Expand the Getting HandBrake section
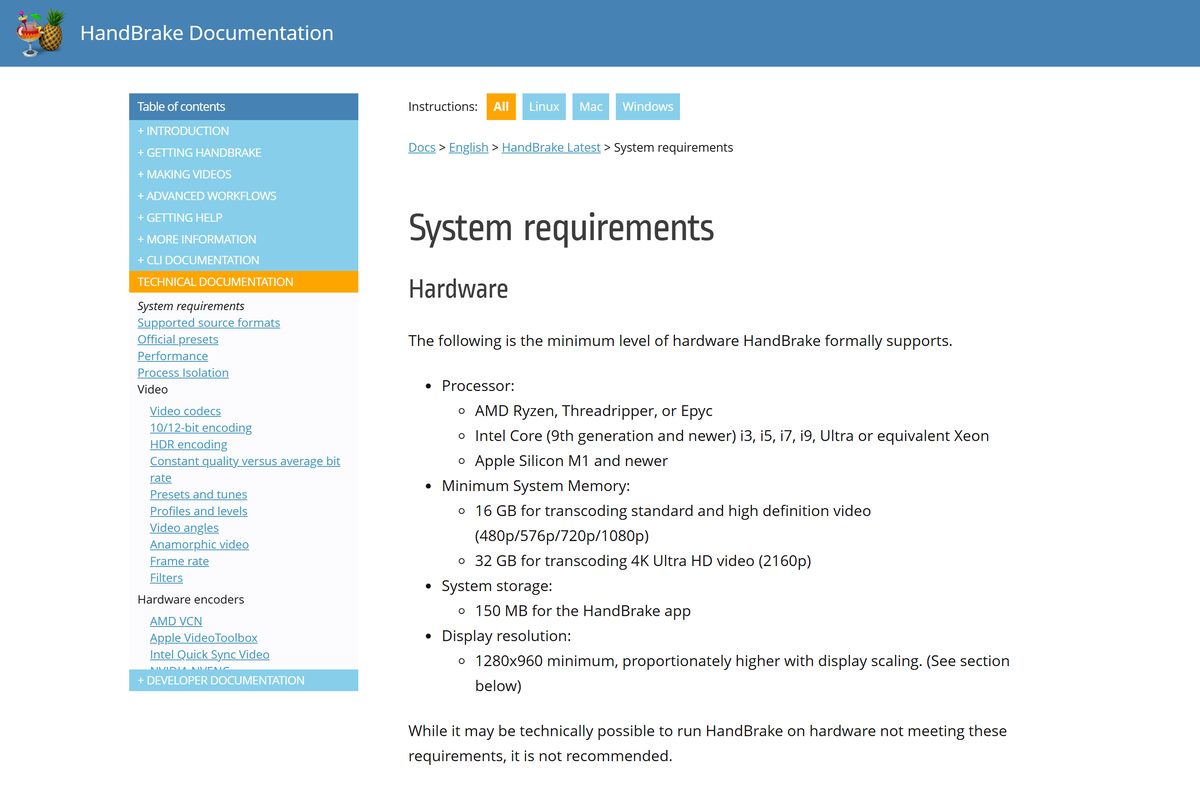The image size is (1200, 792). (x=243, y=153)
